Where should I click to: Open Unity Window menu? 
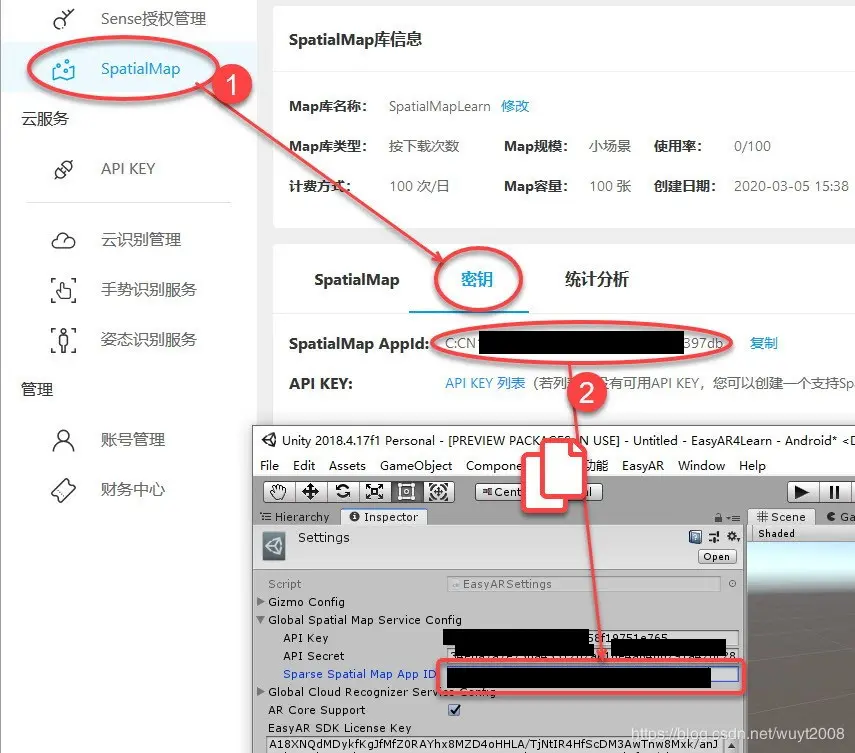701,466
